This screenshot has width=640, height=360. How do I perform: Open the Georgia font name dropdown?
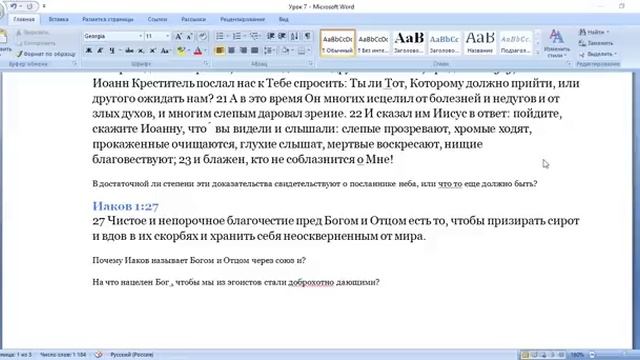140,36
